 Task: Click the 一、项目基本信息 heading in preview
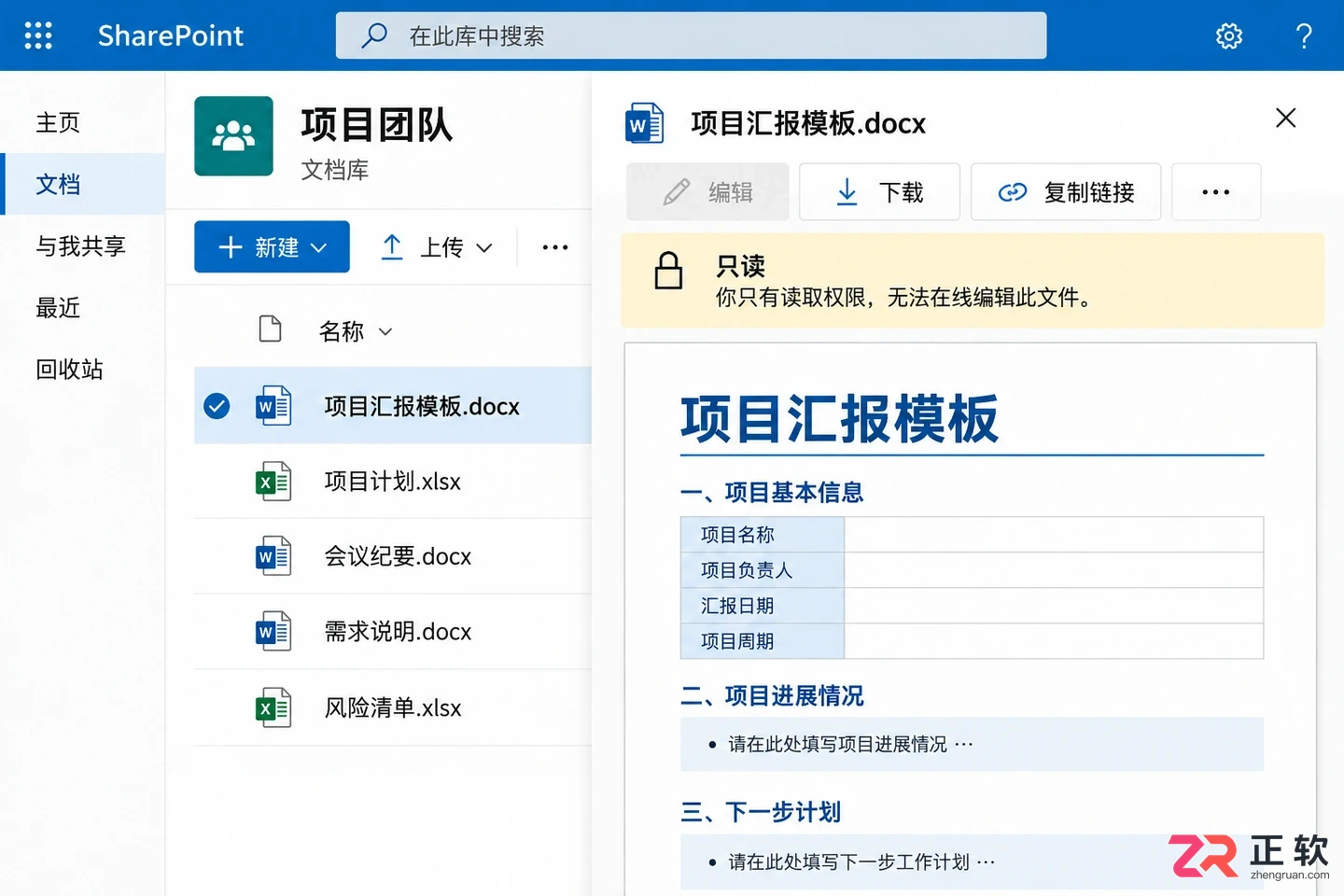point(772,492)
